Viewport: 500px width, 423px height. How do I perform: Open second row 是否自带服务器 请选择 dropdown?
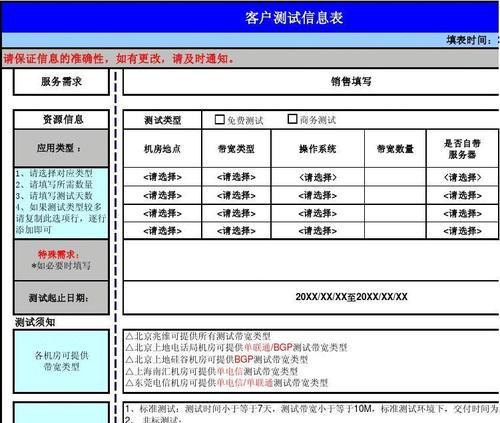click(x=462, y=195)
